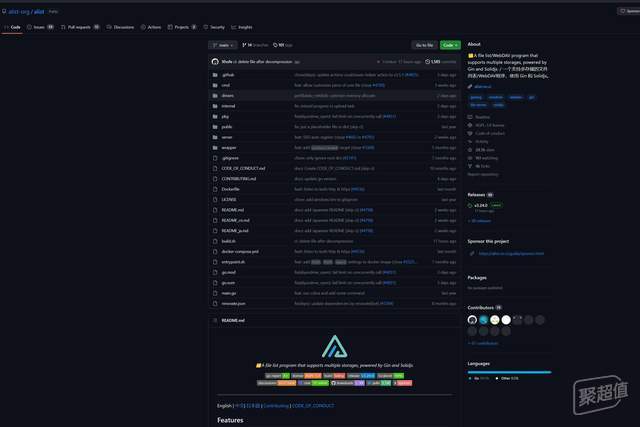Open the build.sh file
The image size is (640, 427).
click(x=229, y=241)
